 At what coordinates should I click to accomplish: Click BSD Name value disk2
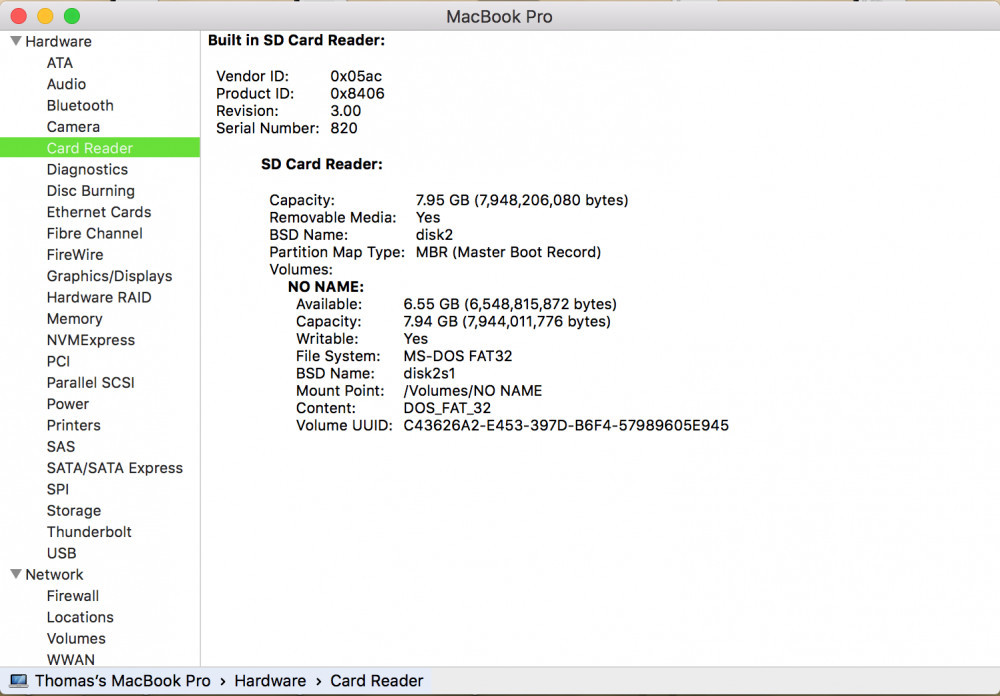[434, 235]
